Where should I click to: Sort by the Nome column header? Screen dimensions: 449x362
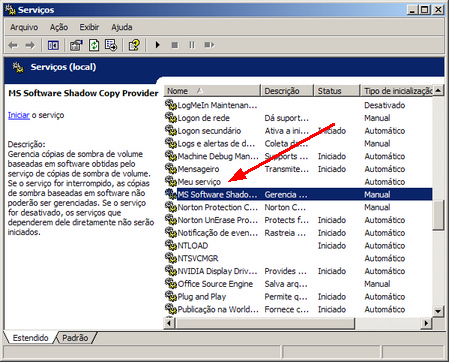pyautogui.click(x=212, y=91)
